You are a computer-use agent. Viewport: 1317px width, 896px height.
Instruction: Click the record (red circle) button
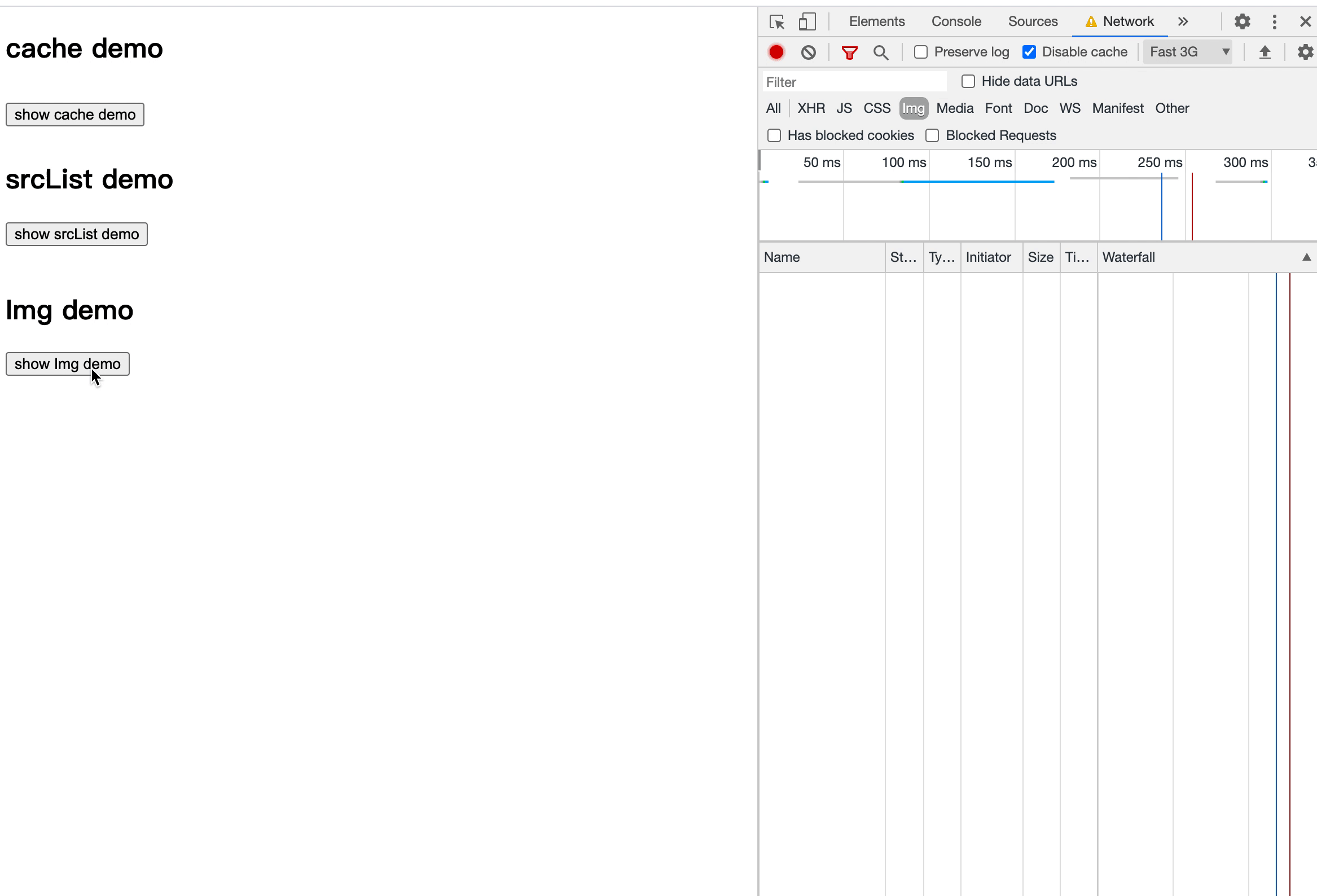[777, 52]
